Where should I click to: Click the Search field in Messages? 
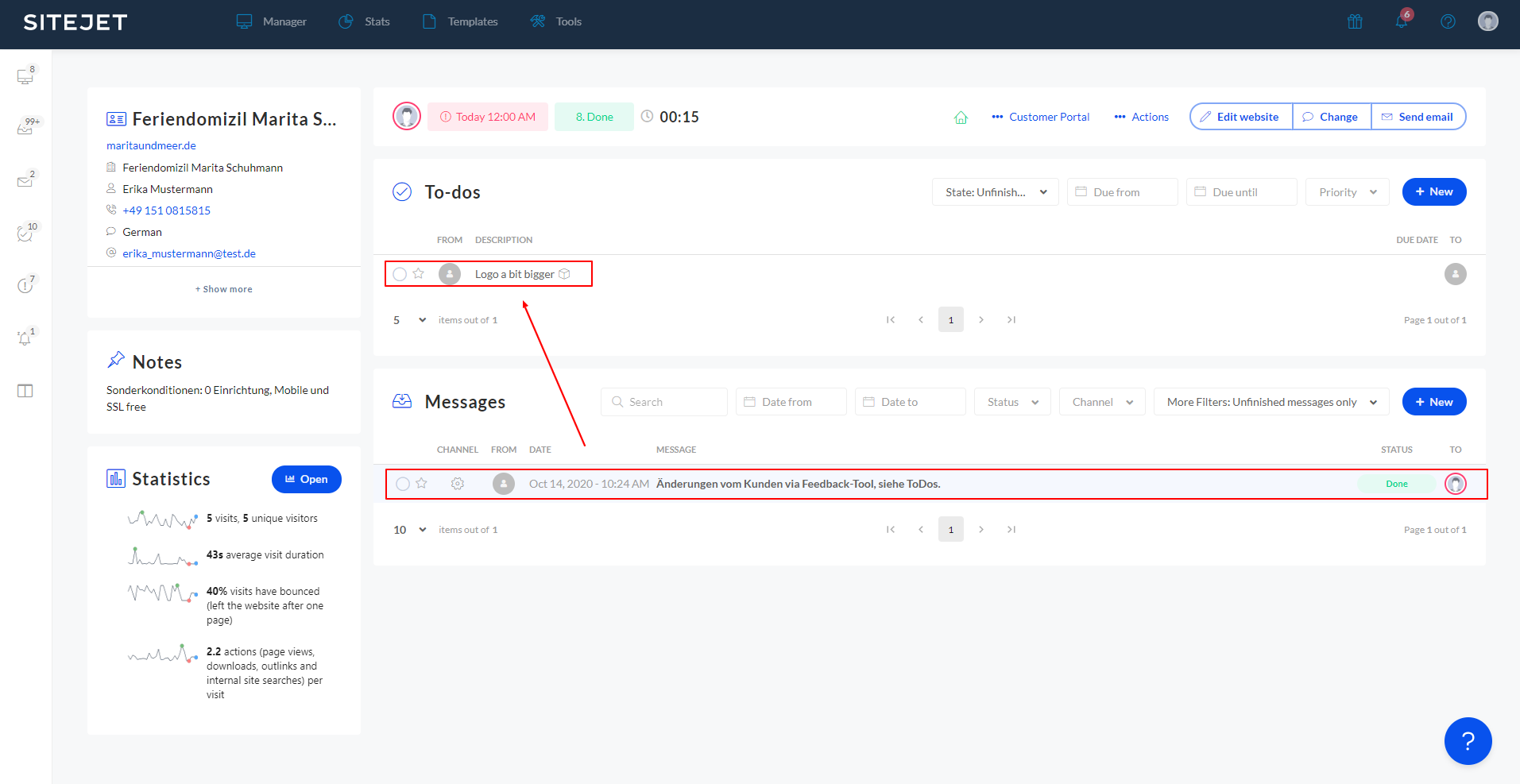(x=663, y=402)
